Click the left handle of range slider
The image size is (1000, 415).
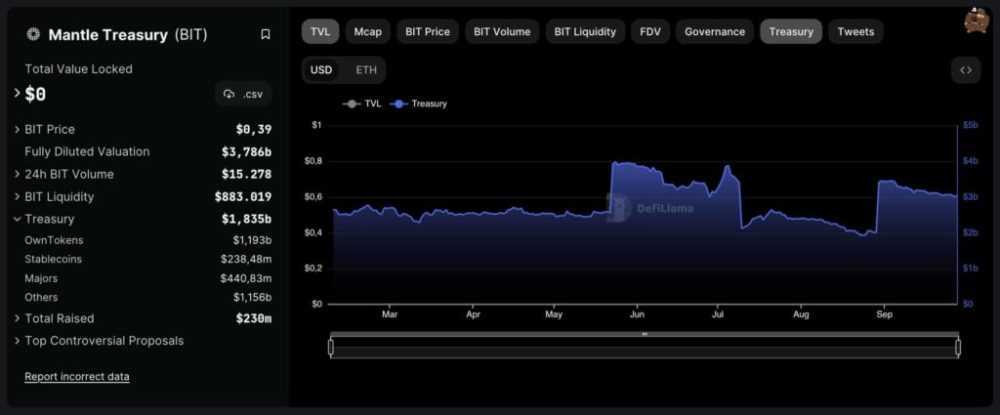point(330,347)
